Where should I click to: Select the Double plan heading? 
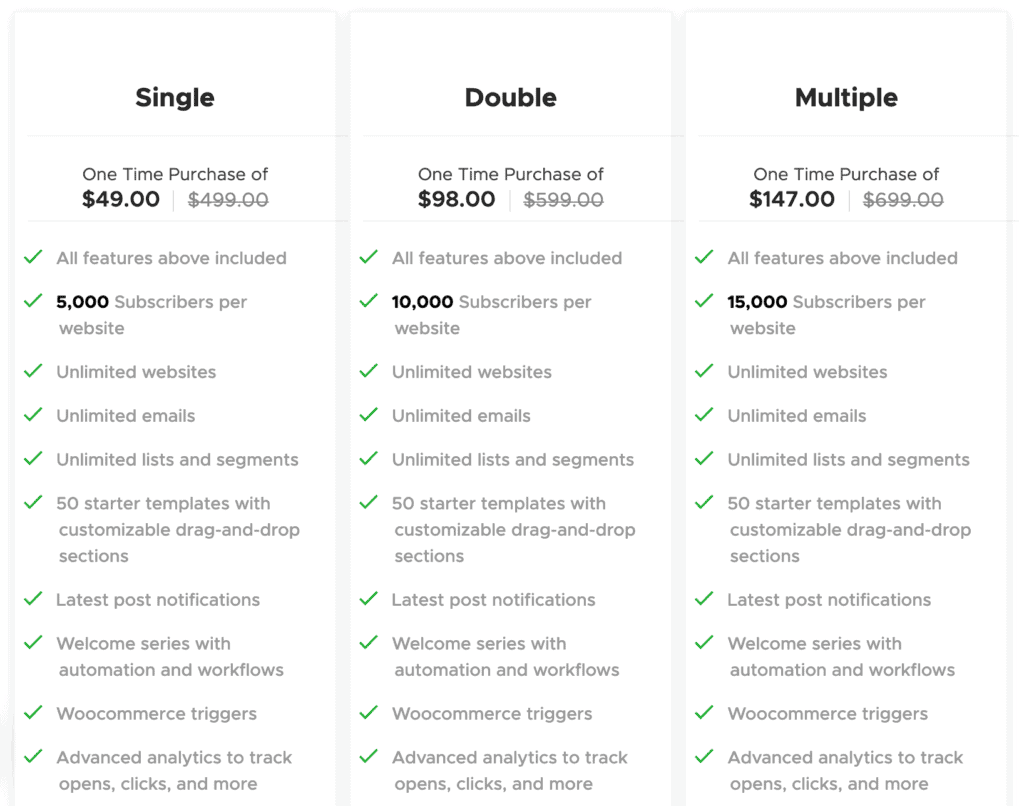[511, 97]
